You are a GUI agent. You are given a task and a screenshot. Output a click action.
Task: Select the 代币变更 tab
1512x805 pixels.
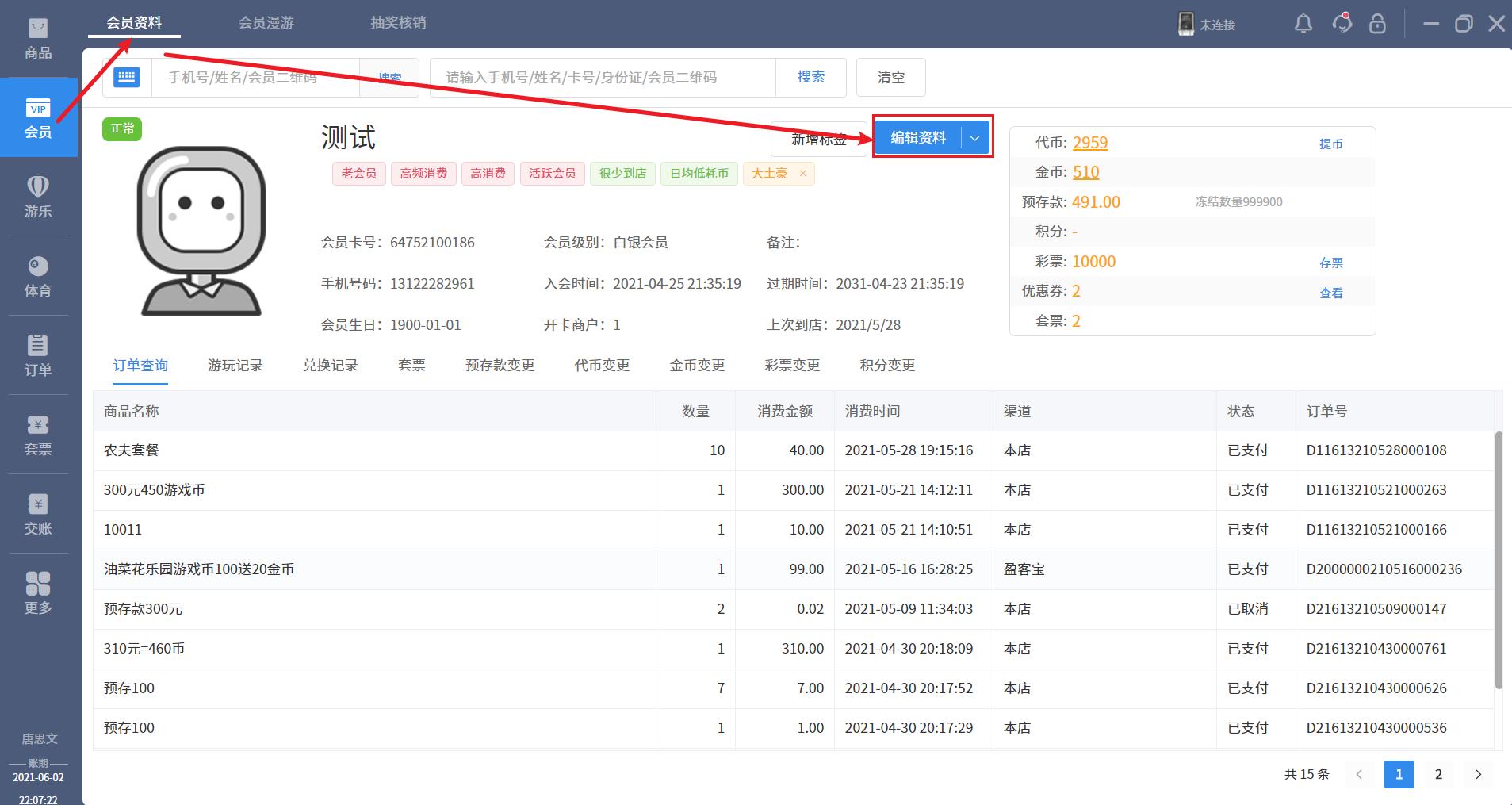[x=603, y=366]
